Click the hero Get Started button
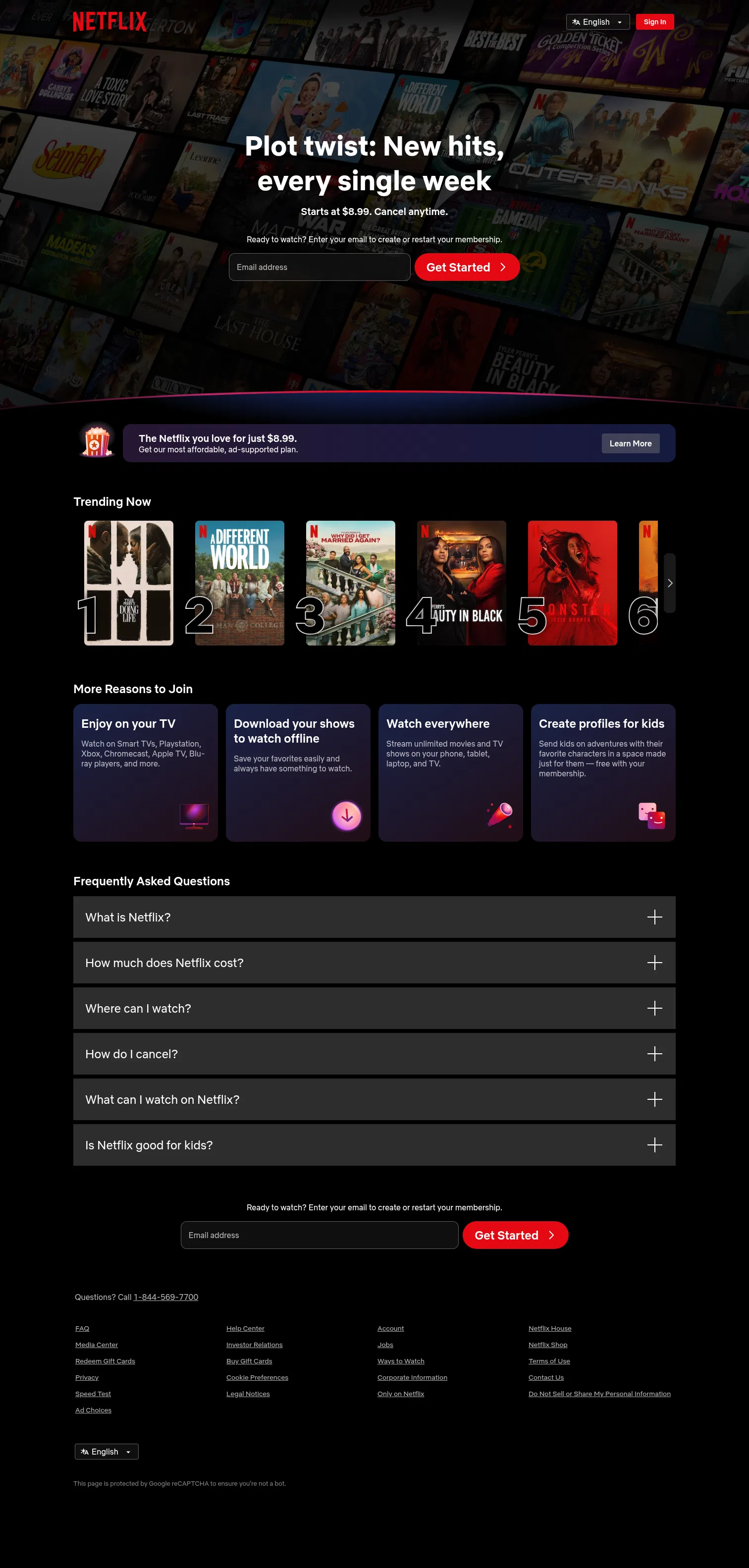Viewport: 749px width, 1568px height. pyautogui.click(x=467, y=267)
